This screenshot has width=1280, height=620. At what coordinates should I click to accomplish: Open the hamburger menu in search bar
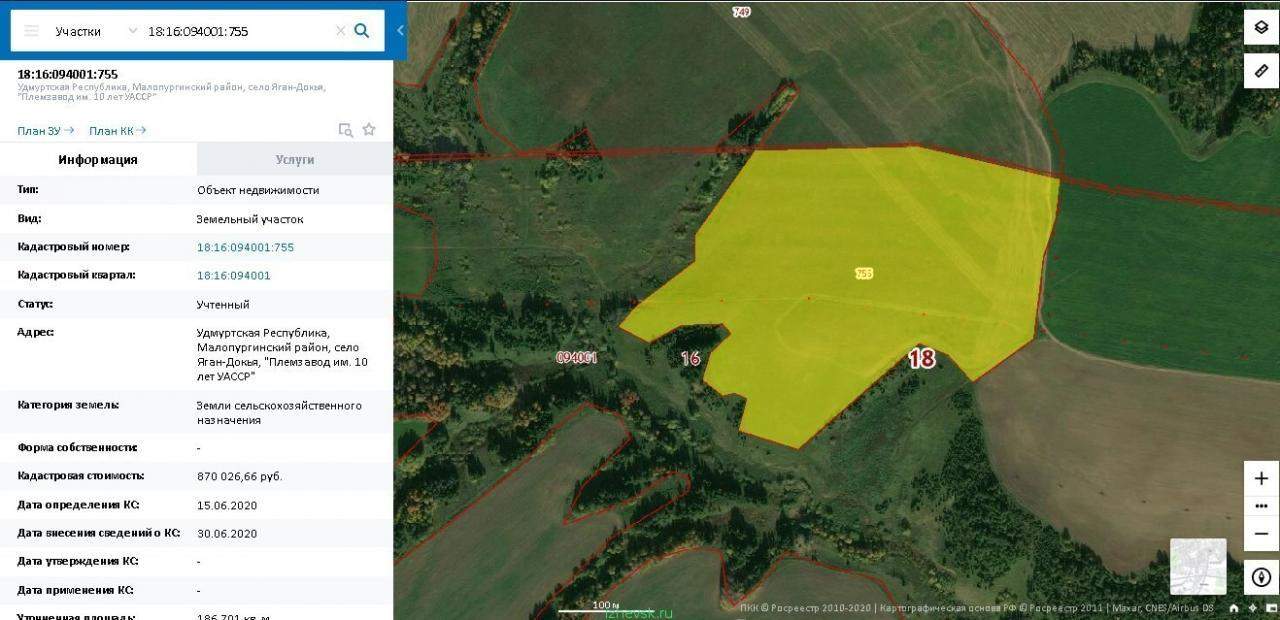coord(31,31)
